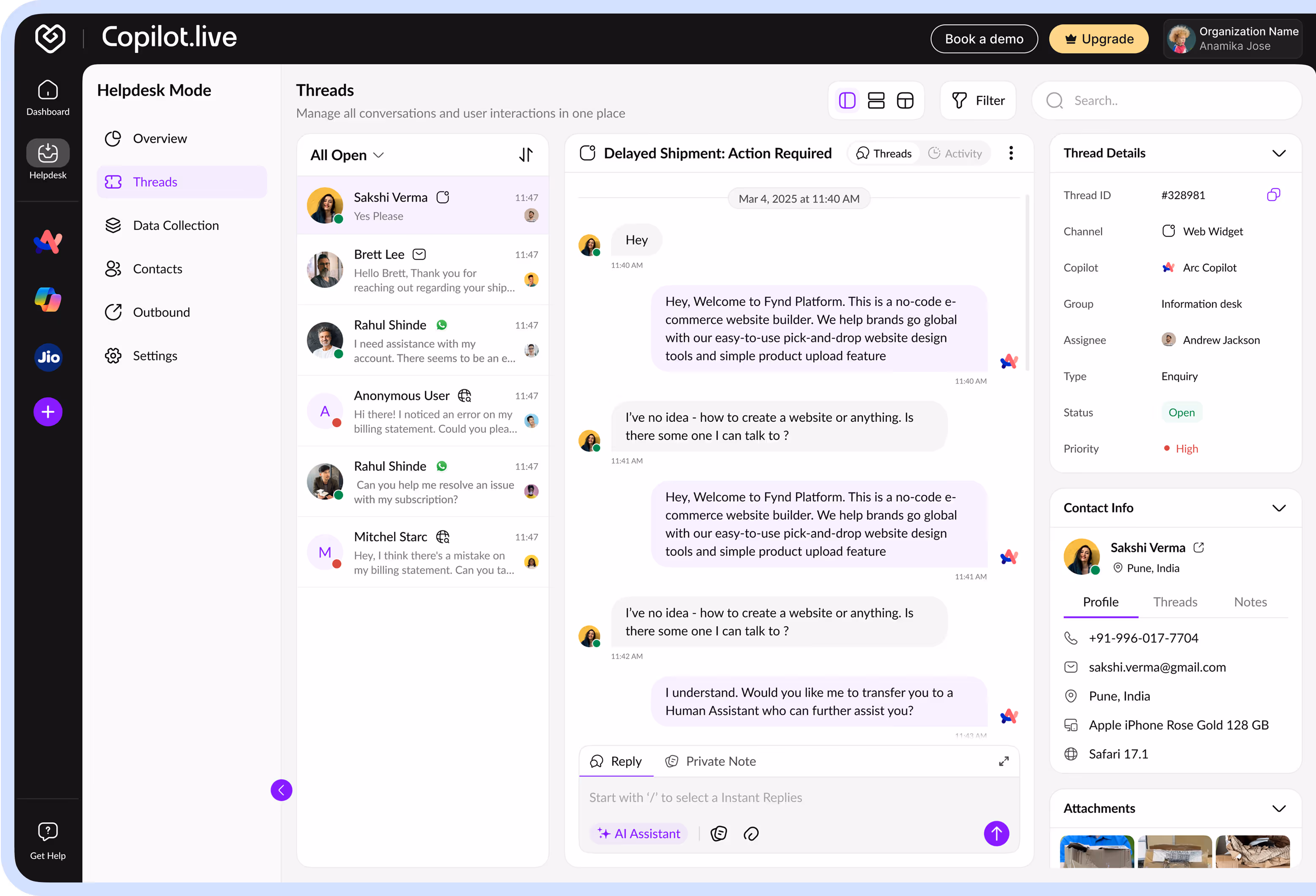Viewport: 1316px width, 896px height.
Task: Collapse the Contact Info panel
Action: 1279,508
